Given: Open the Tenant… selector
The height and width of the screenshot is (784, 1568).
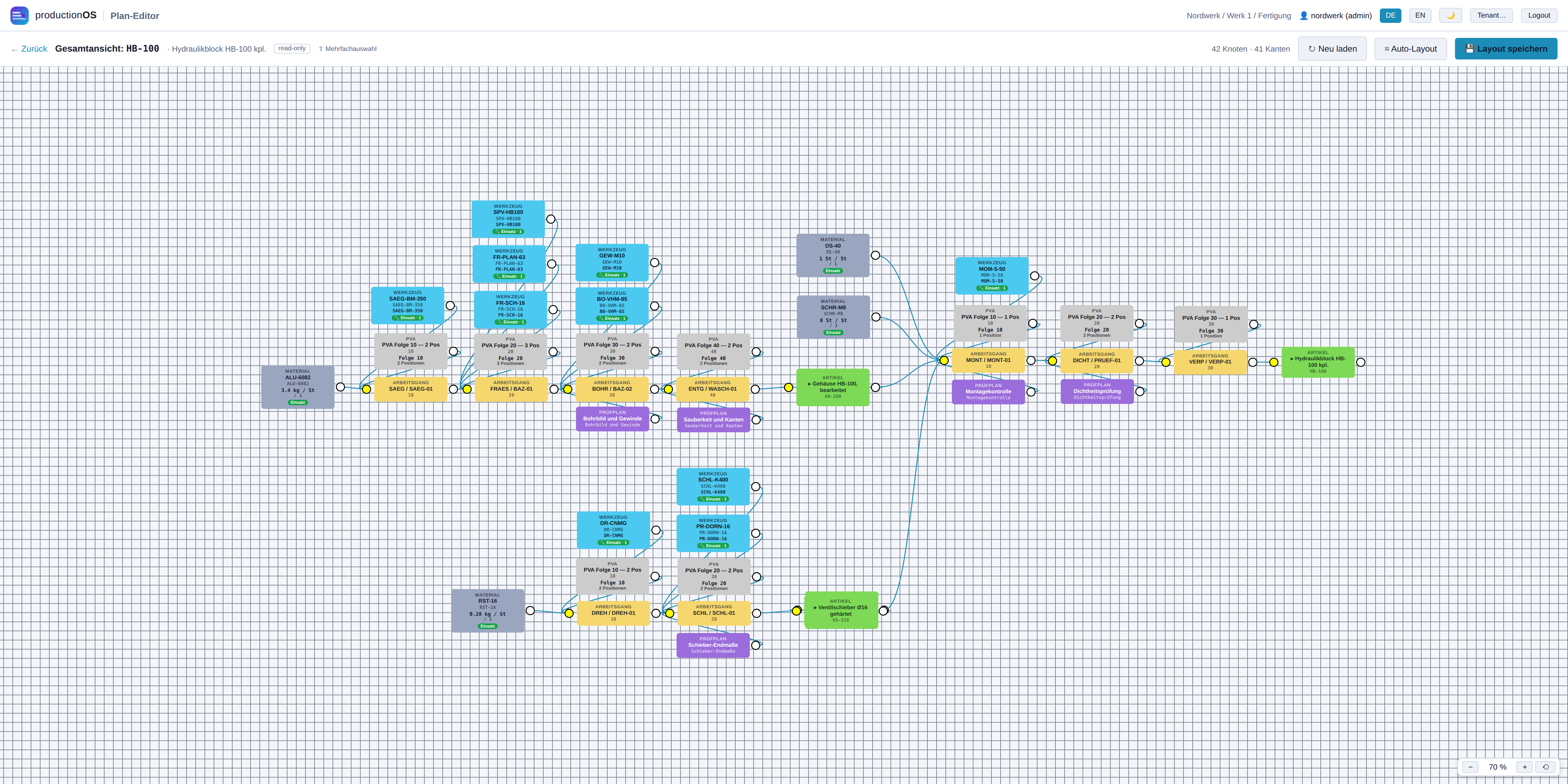Looking at the screenshot, I should tap(1491, 15).
